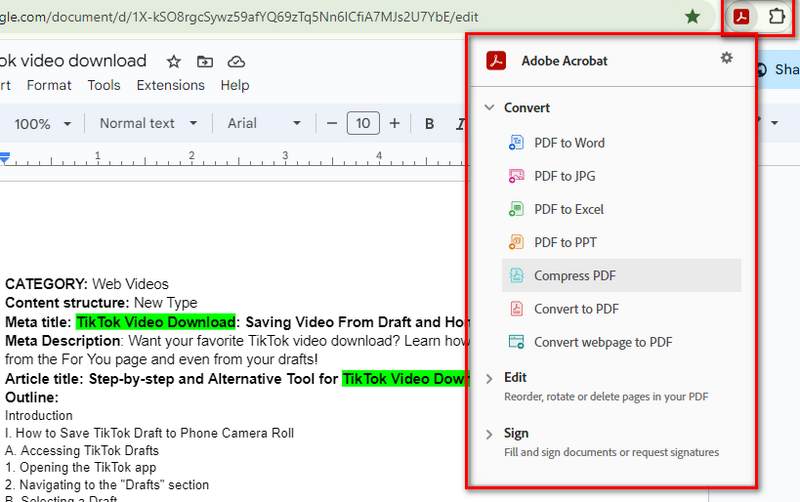The width and height of the screenshot is (800, 502).
Task: Click the document title text
Action: tap(73, 61)
